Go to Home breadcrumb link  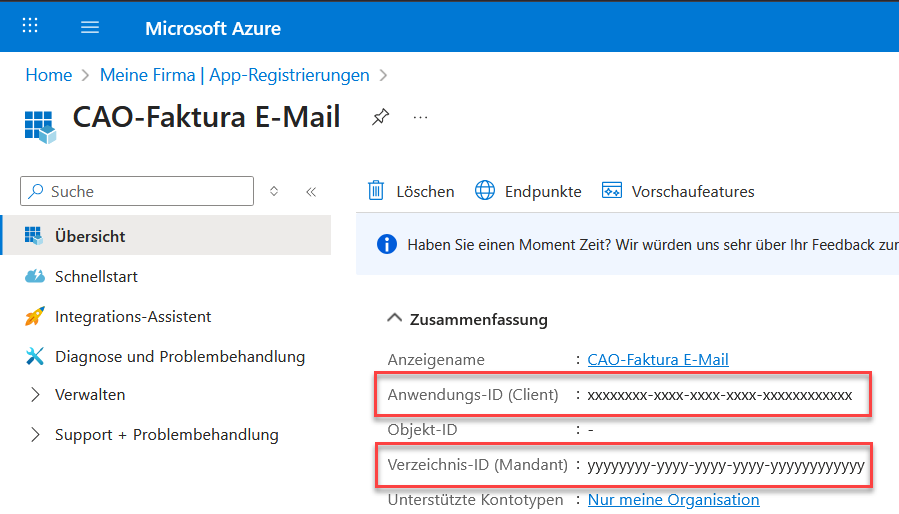coord(48,75)
